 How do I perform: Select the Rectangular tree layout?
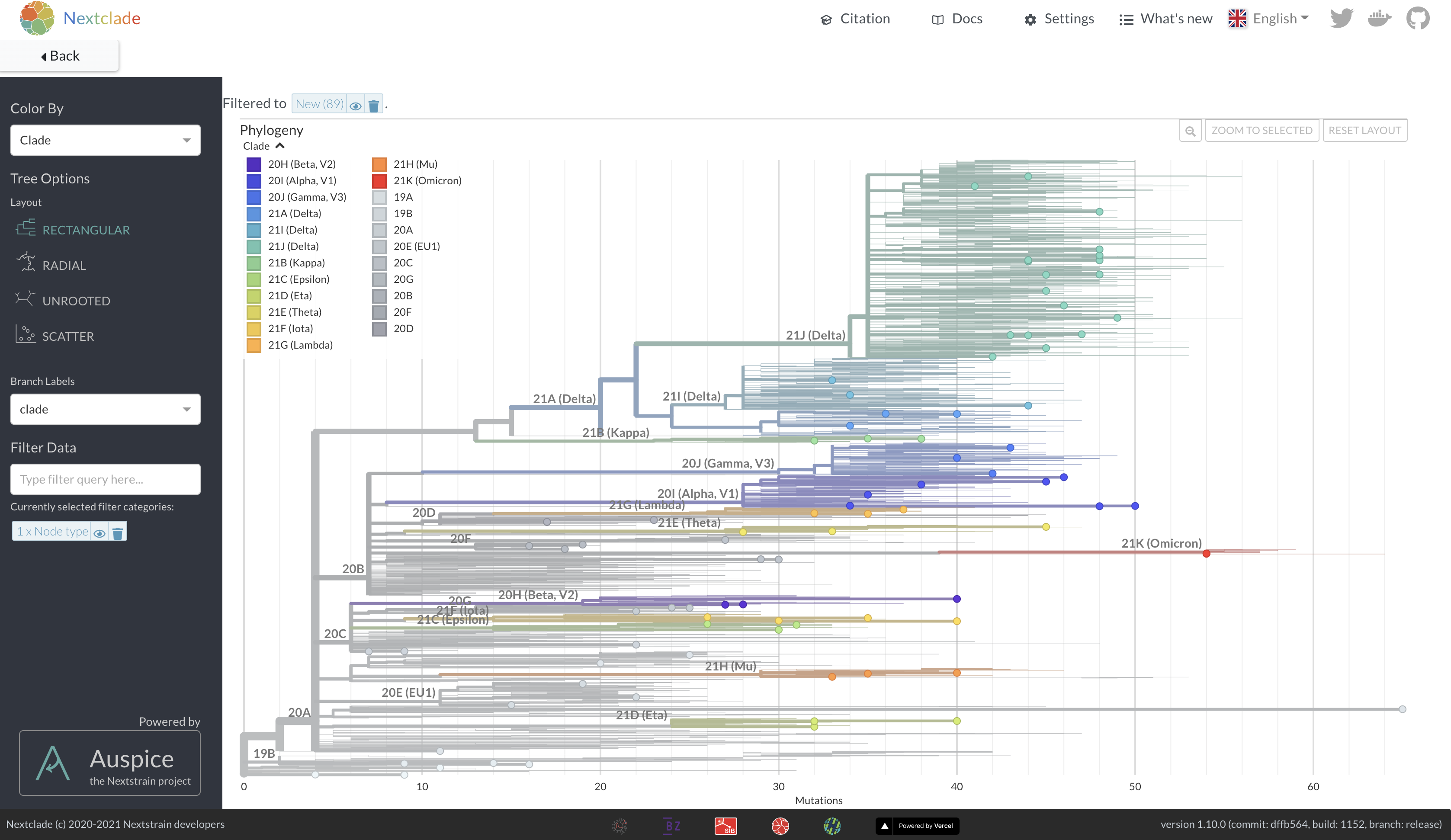coord(85,229)
